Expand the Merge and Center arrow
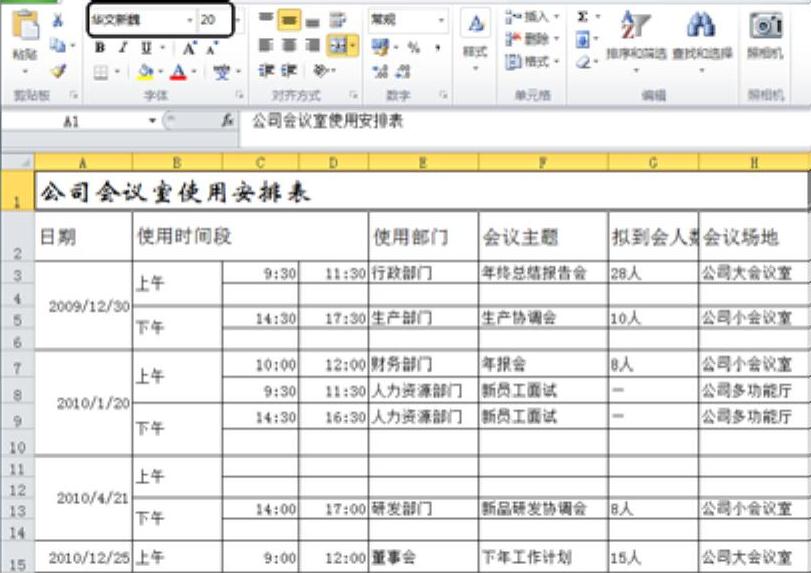Screen dimensions: 811x573 point(353,46)
